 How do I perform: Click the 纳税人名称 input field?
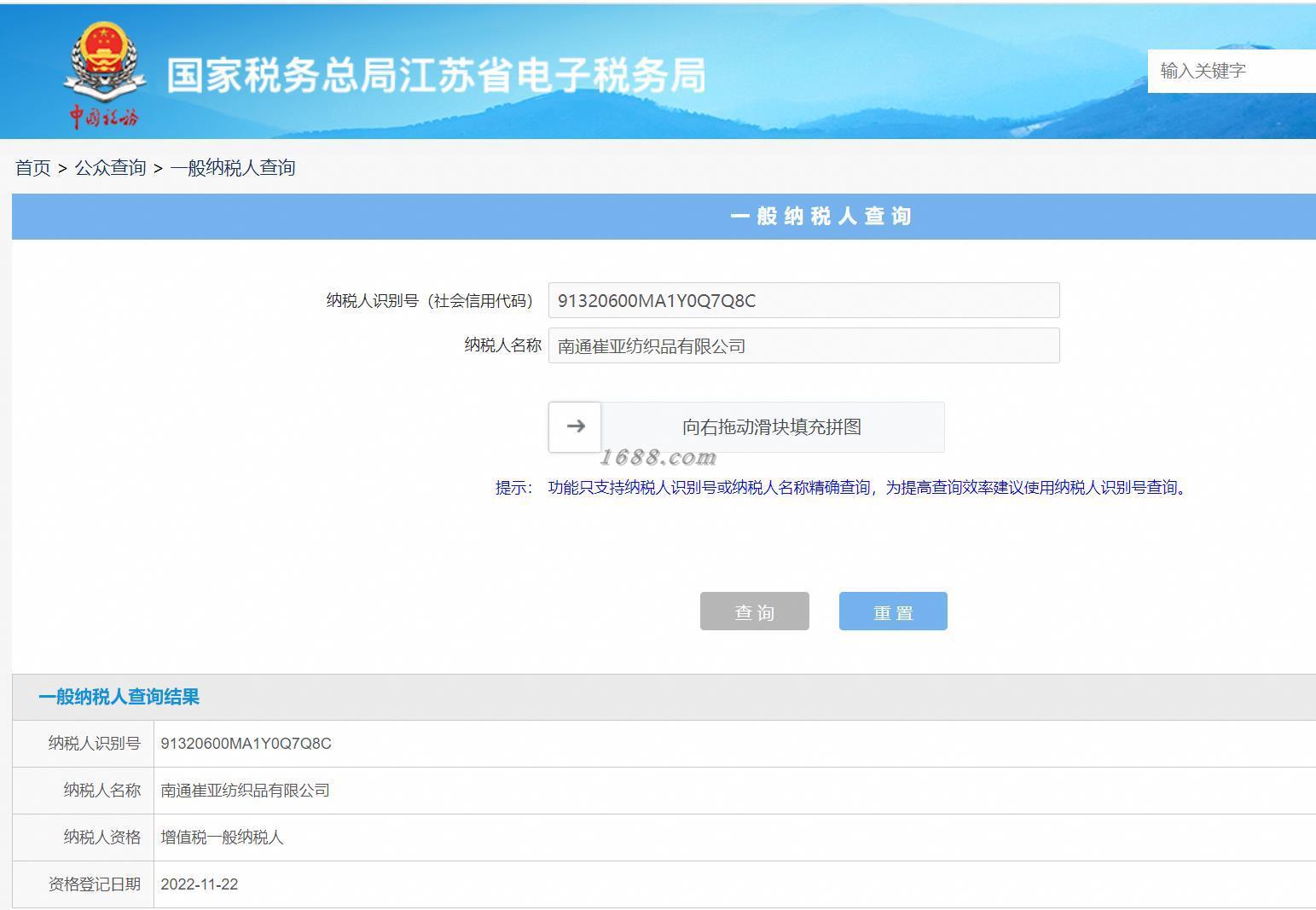(803, 345)
